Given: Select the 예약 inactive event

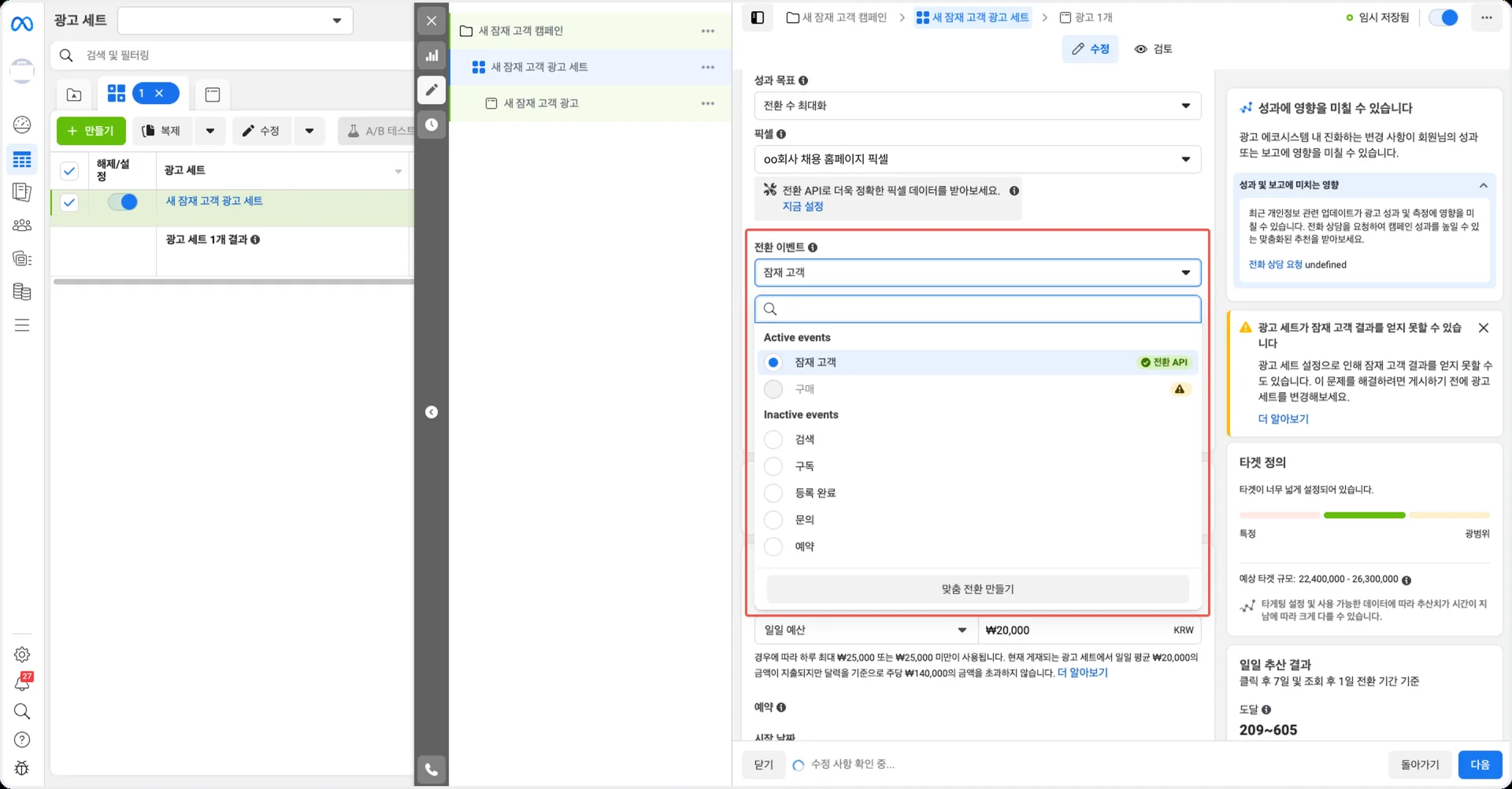Looking at the screenshot, I should (773, 546).
